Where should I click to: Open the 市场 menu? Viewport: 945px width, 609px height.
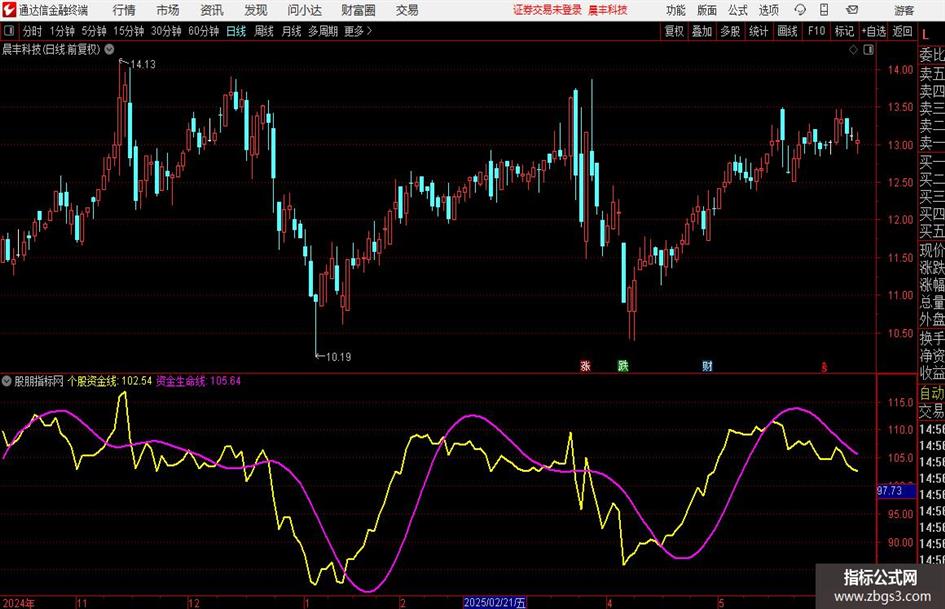click(x=168, y=10)
